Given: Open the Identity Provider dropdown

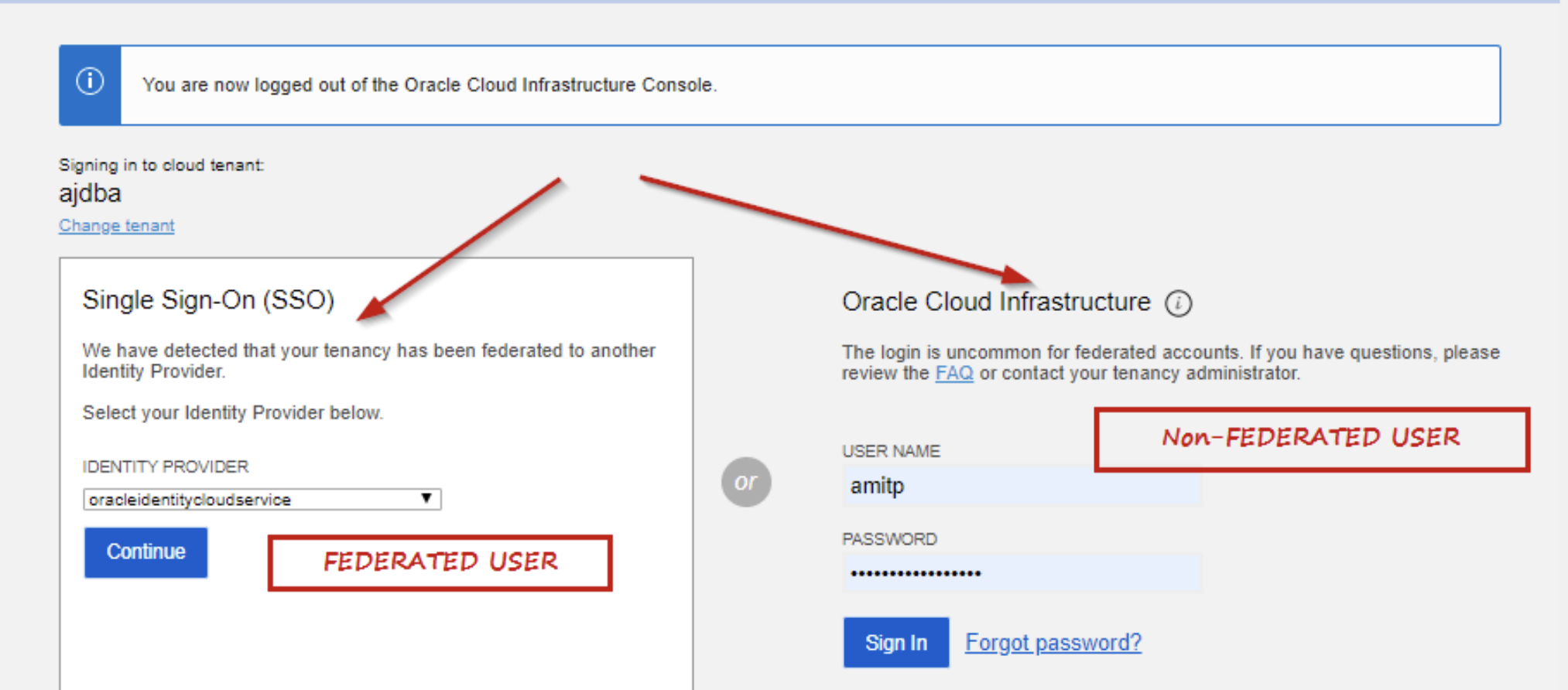Looking at the screenshot, I should pos(261,500).
